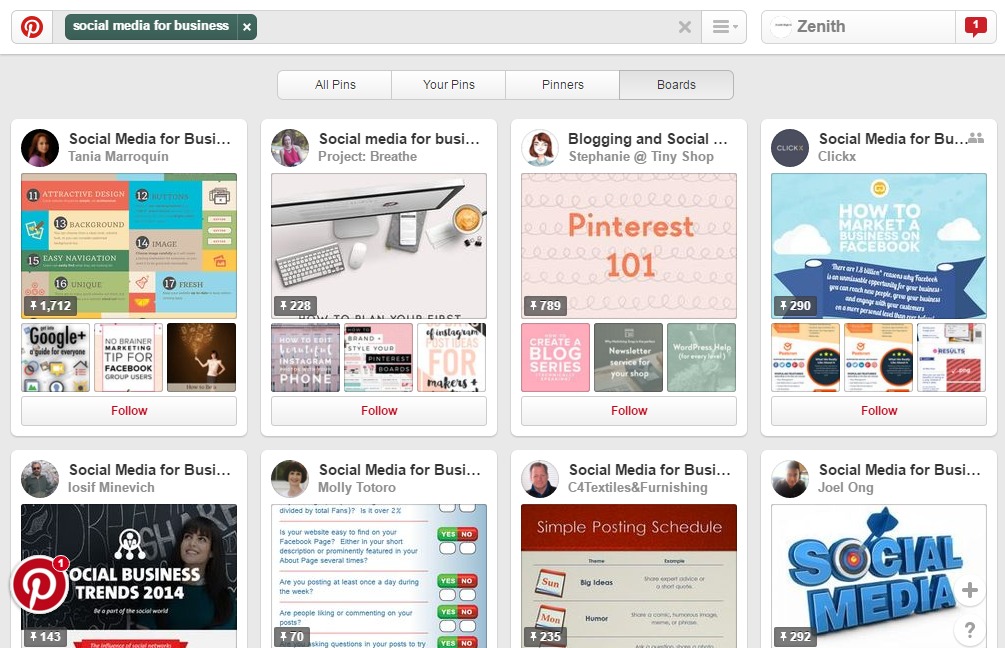Click the Molly Totoro name link
The height and width of the screenshot is (648, 1005).
(x=357, y=488)
